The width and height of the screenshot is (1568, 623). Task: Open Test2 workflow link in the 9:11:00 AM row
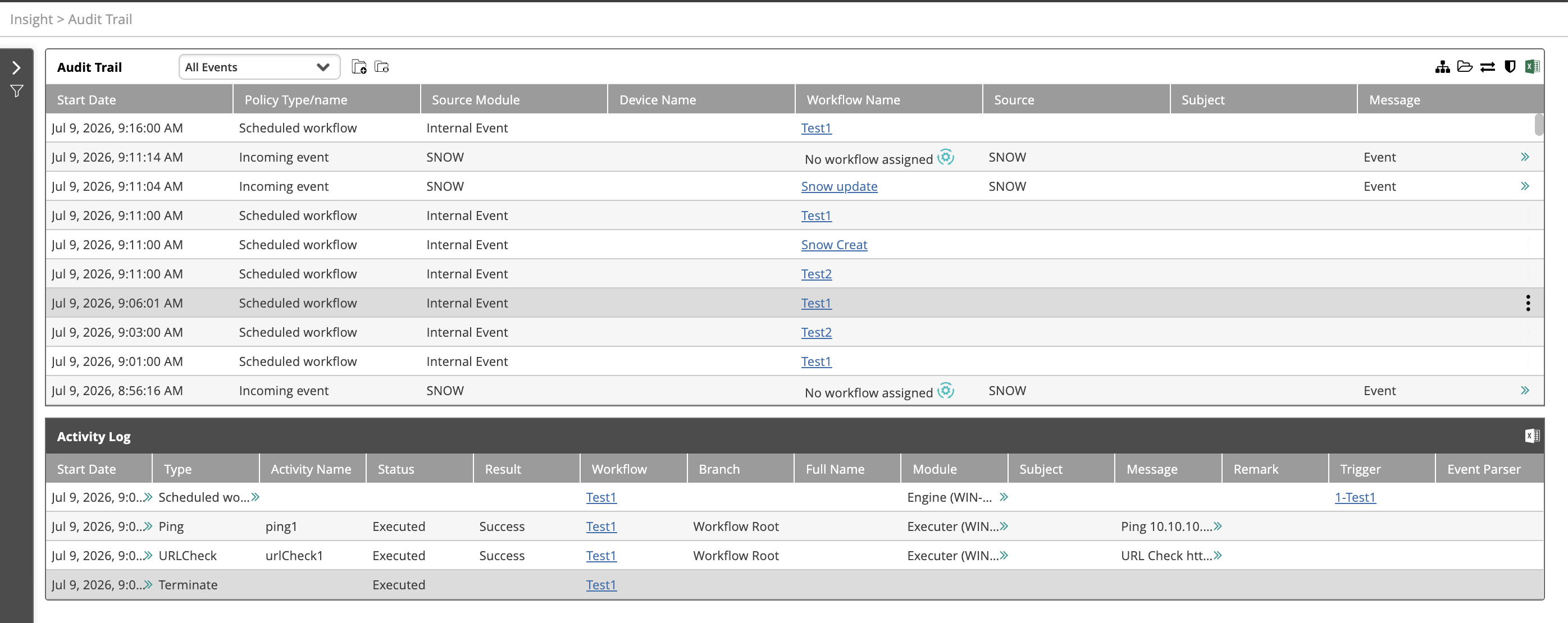(815, 274)
